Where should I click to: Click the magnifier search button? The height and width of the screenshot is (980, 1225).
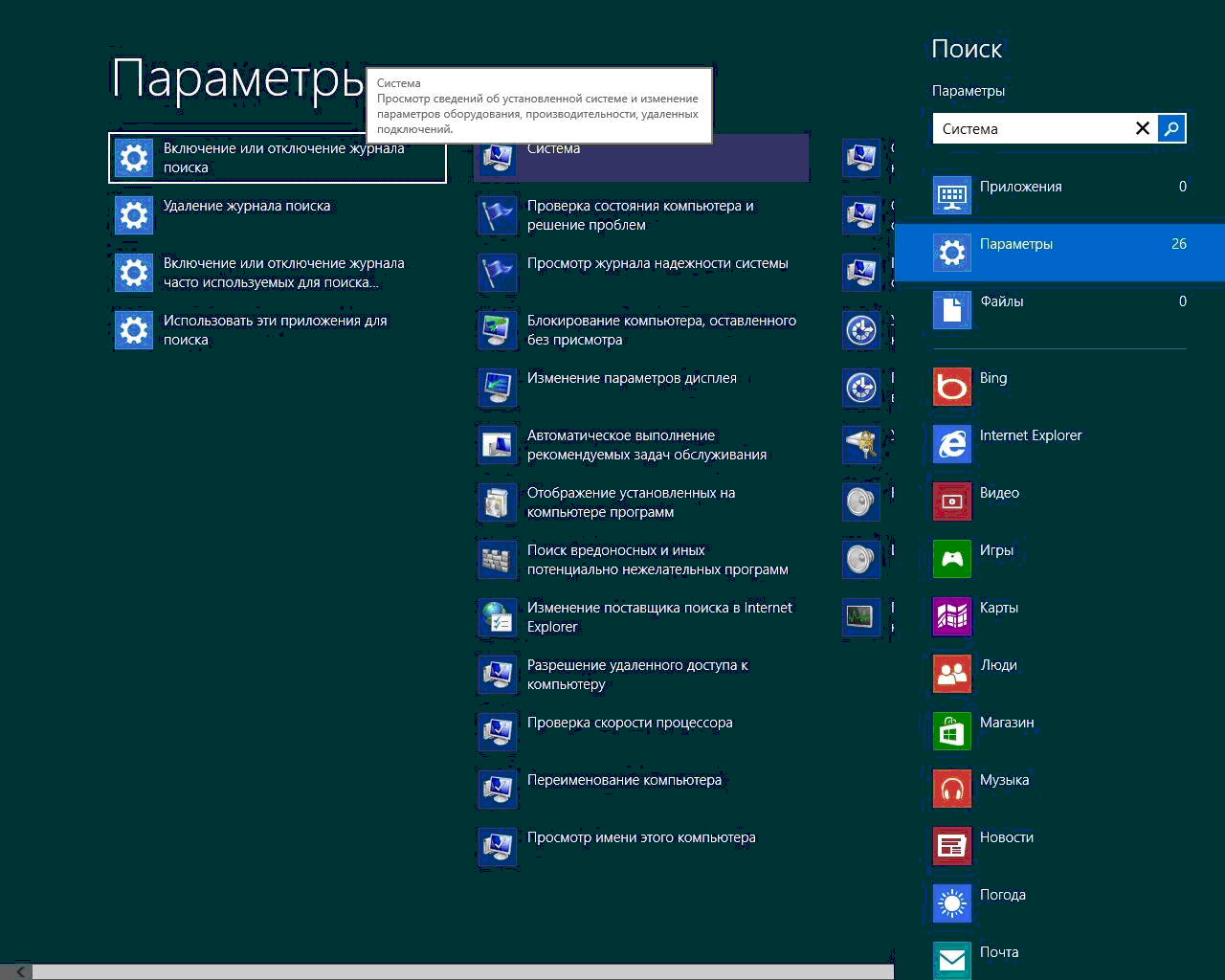point(1171,128)
